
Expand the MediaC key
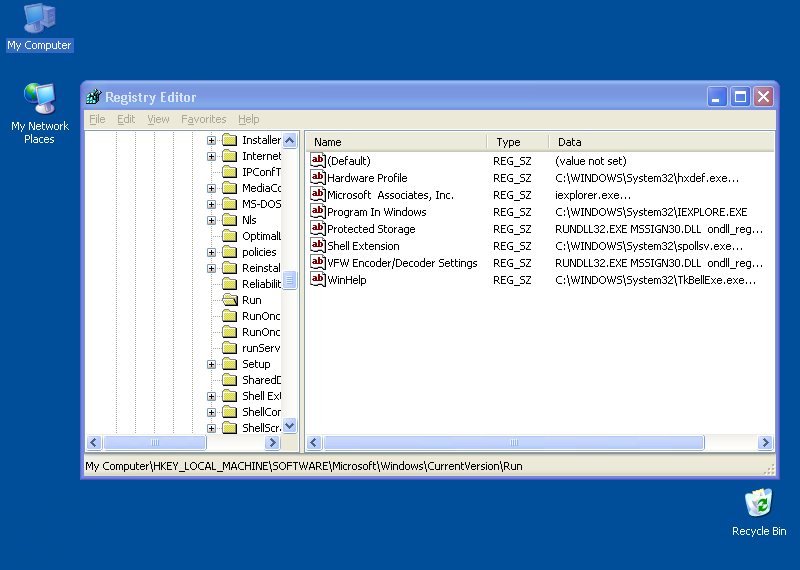pyautogui.click(x=211, y=188)
